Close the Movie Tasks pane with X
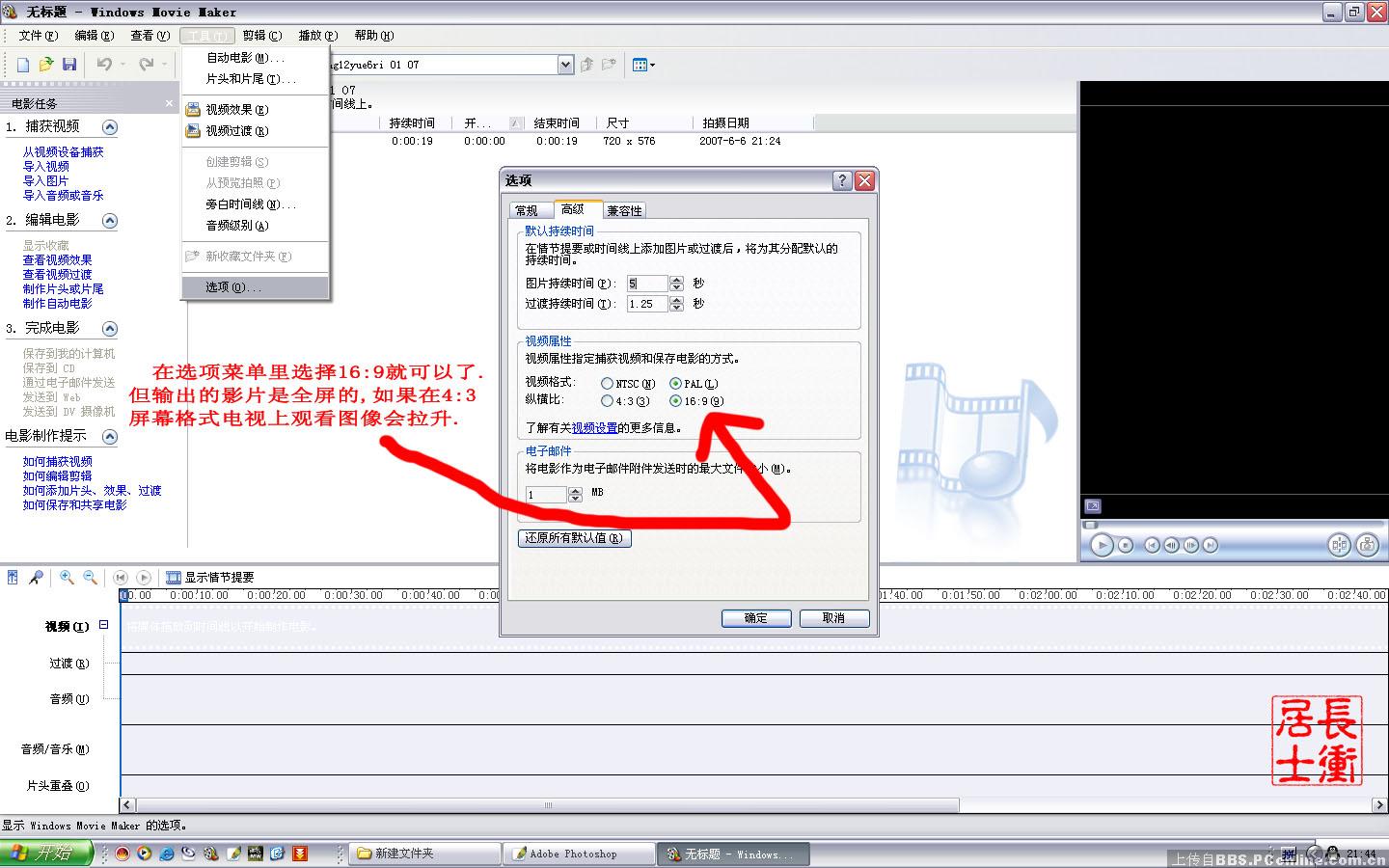 tap(170, 103)
